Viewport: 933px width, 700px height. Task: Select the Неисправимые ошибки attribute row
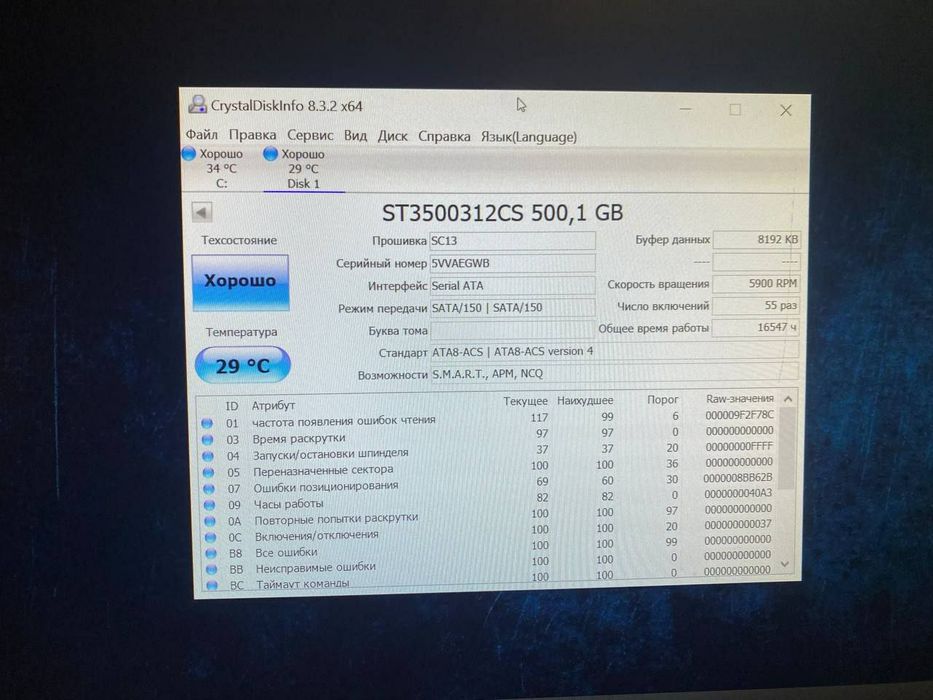[x=488, y=564]
